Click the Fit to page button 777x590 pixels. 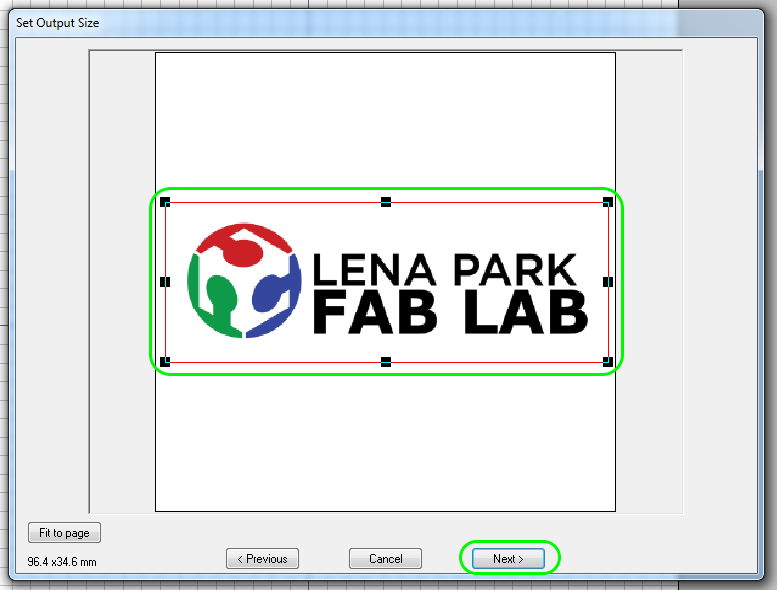click(x=64, y=533)
